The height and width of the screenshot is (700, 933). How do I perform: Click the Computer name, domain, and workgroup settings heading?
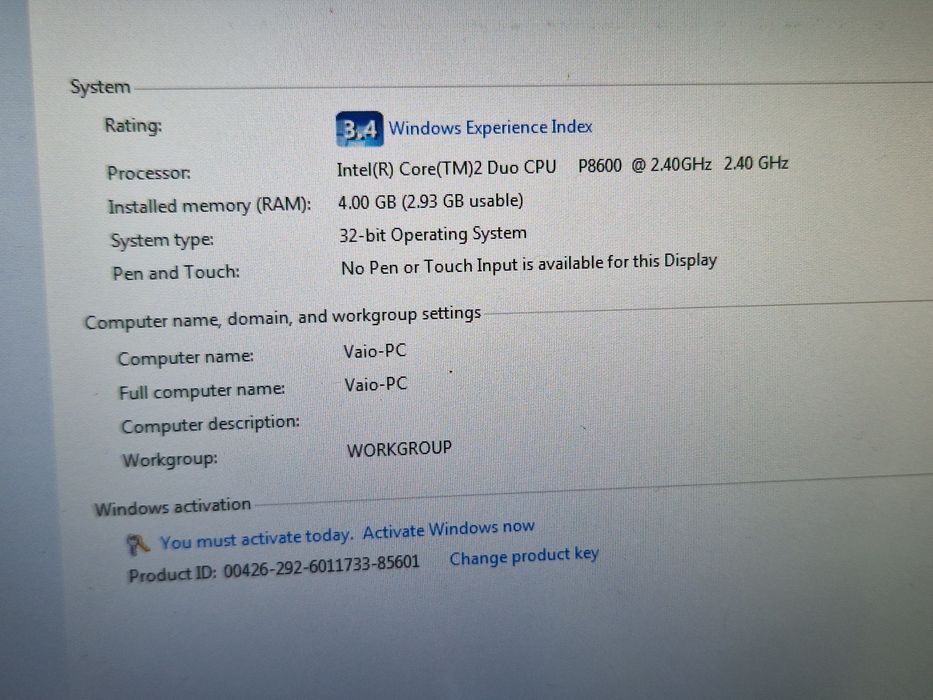283,317
